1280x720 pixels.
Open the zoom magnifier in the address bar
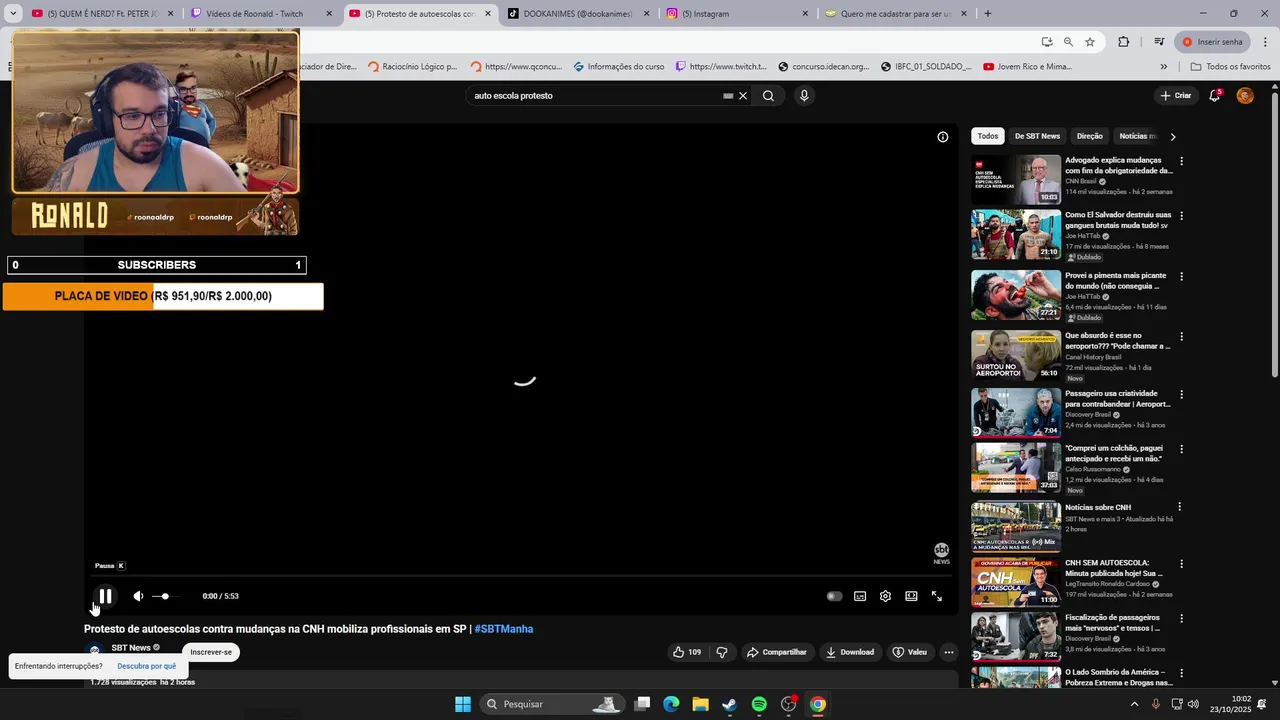coord(1068,42)
